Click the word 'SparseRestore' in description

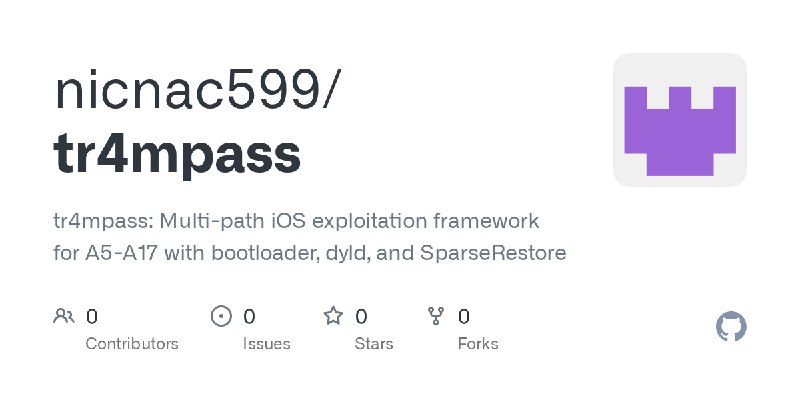(493, 253)
